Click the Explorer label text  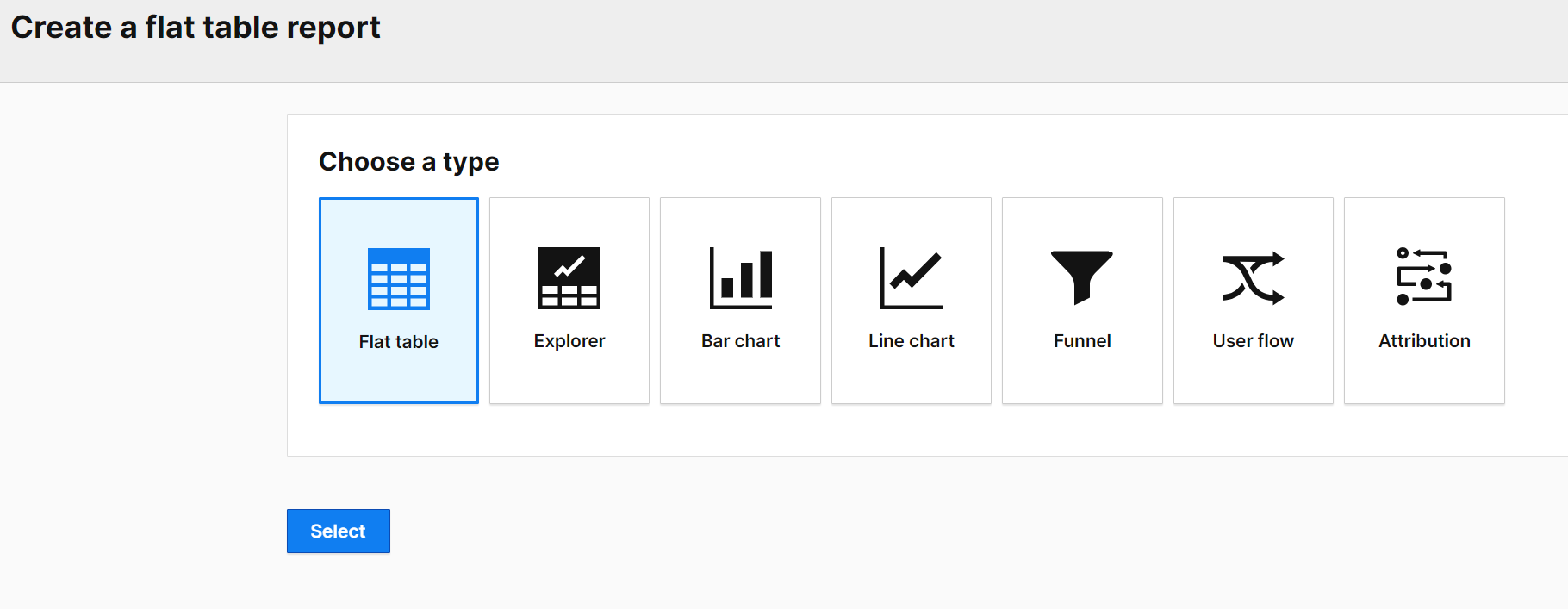click(x=569, y=339)
